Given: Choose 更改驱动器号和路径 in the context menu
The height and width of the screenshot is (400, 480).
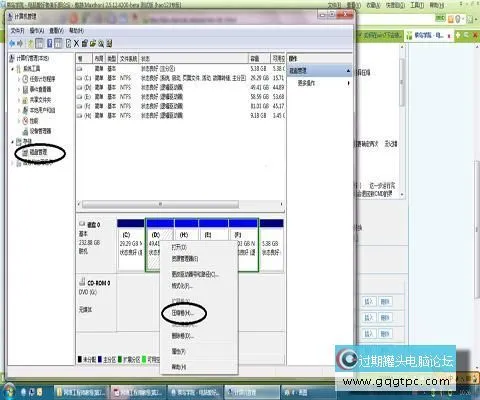Looking at the screenshot, I should point(199,274).
